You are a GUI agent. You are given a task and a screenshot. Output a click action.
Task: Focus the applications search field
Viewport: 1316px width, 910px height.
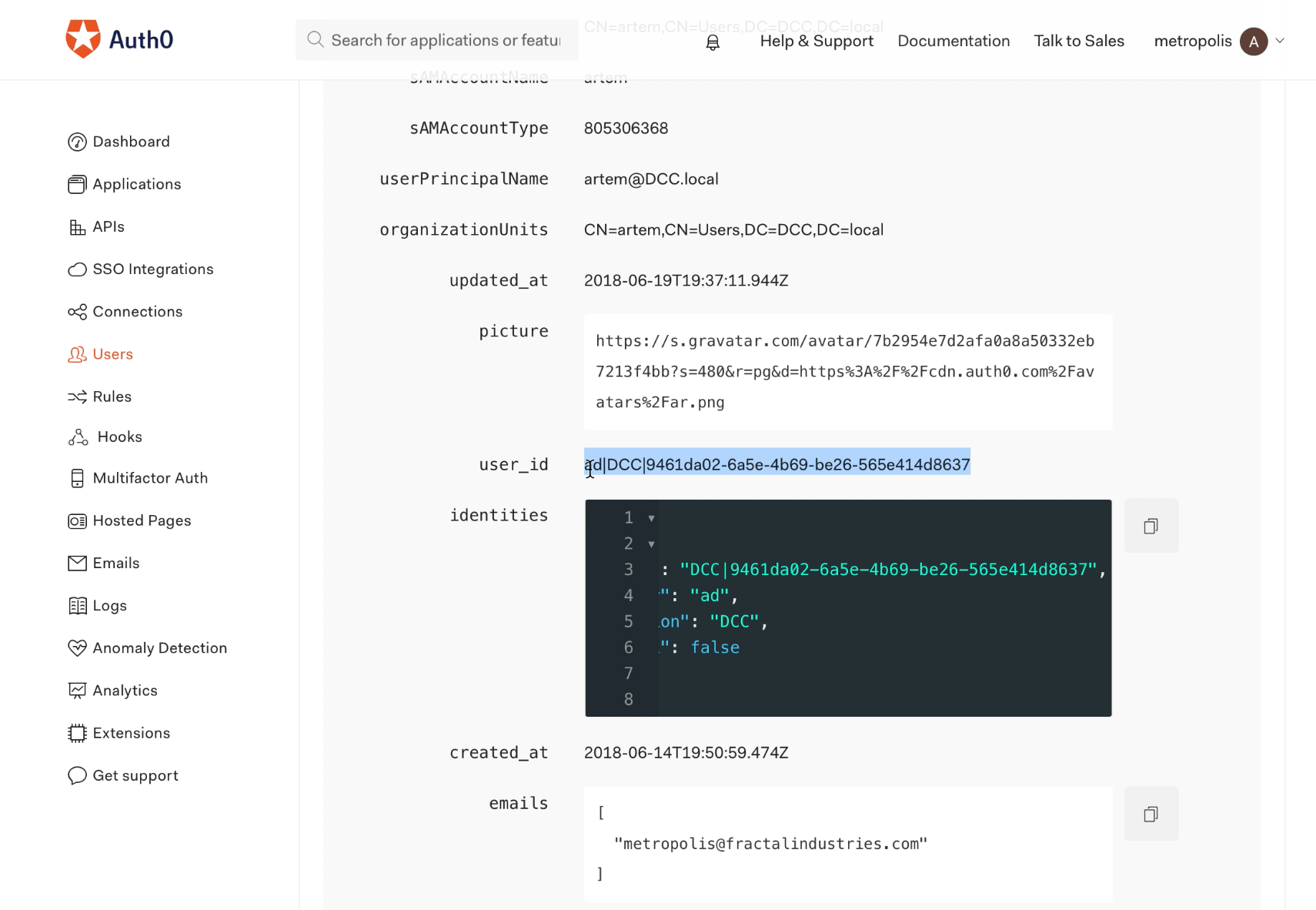click(x=437, y=40)
